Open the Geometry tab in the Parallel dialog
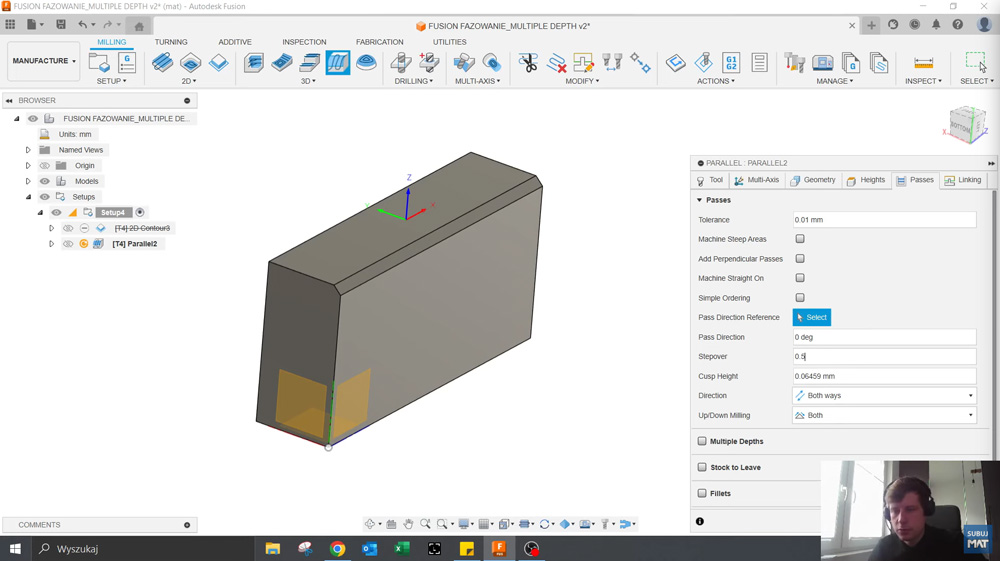This screenshot has height=561, width=1000. coord(813,180)
